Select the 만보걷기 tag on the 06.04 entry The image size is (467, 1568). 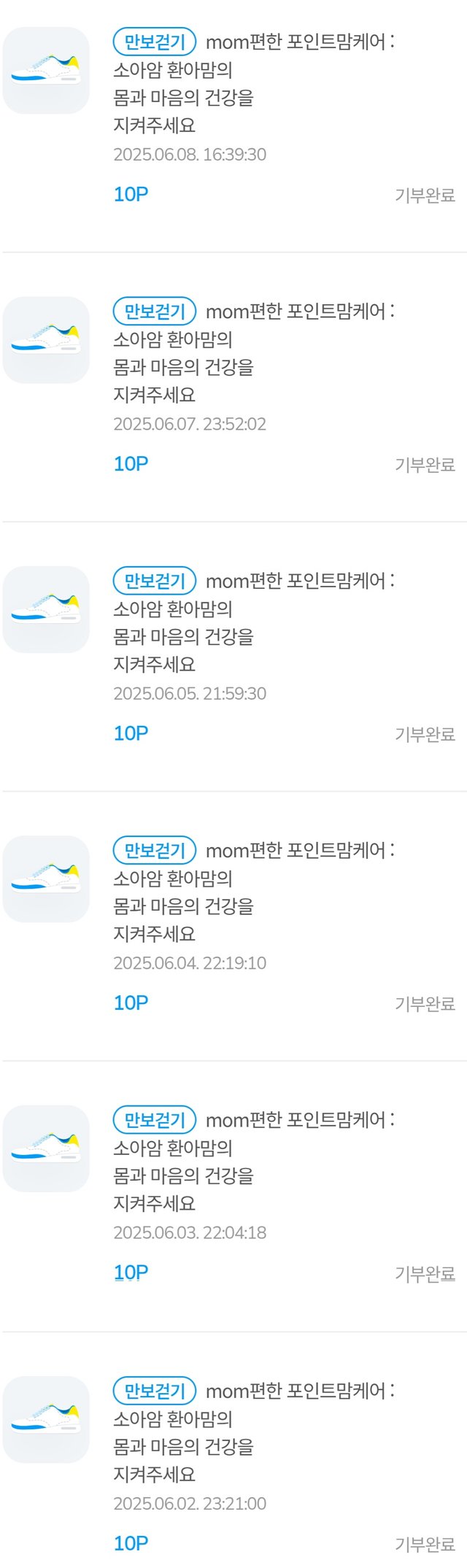click(x=155, y=849)
